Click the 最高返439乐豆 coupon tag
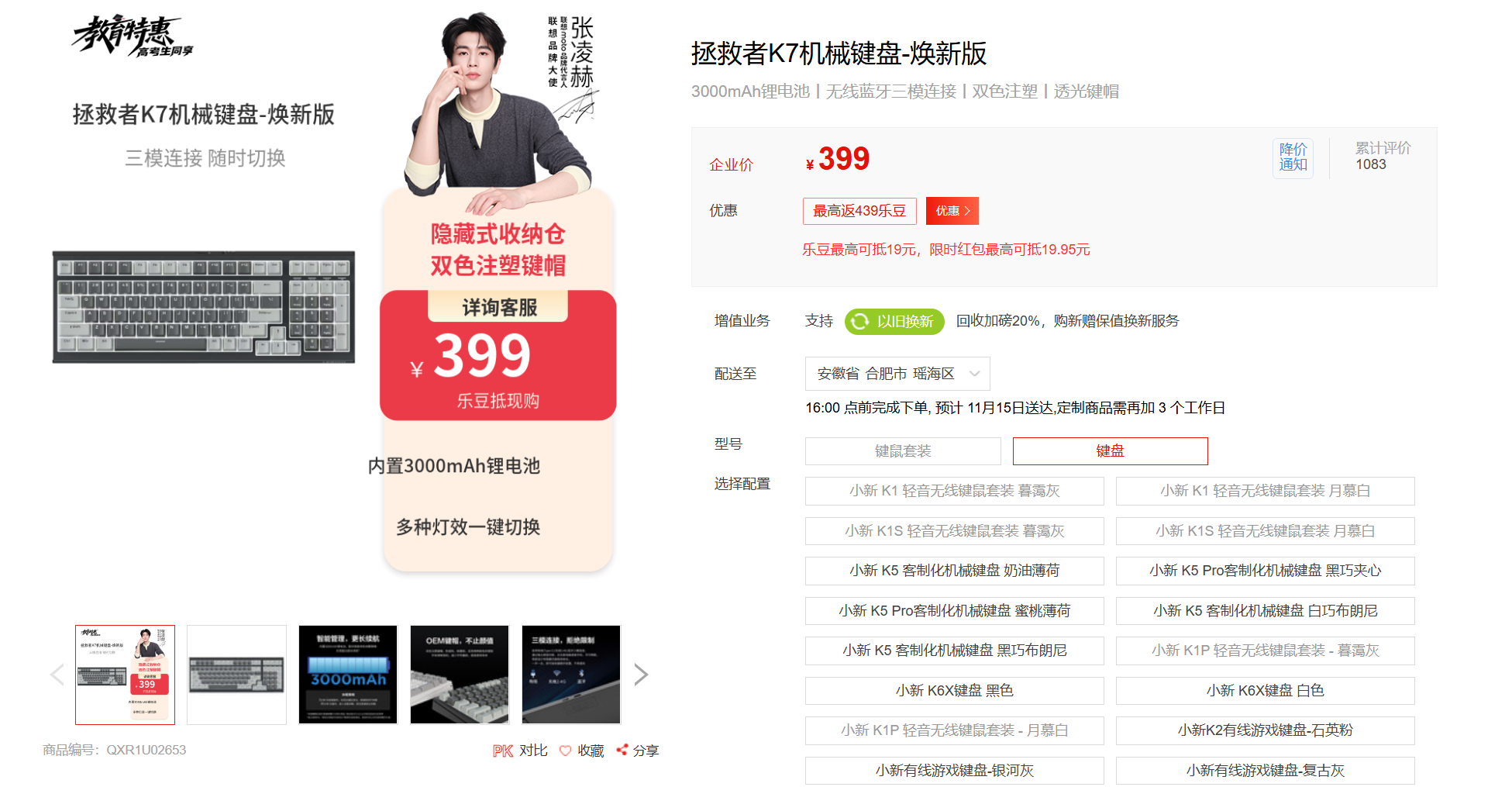This screenshot has width=1512, height=787. point(859,211)
